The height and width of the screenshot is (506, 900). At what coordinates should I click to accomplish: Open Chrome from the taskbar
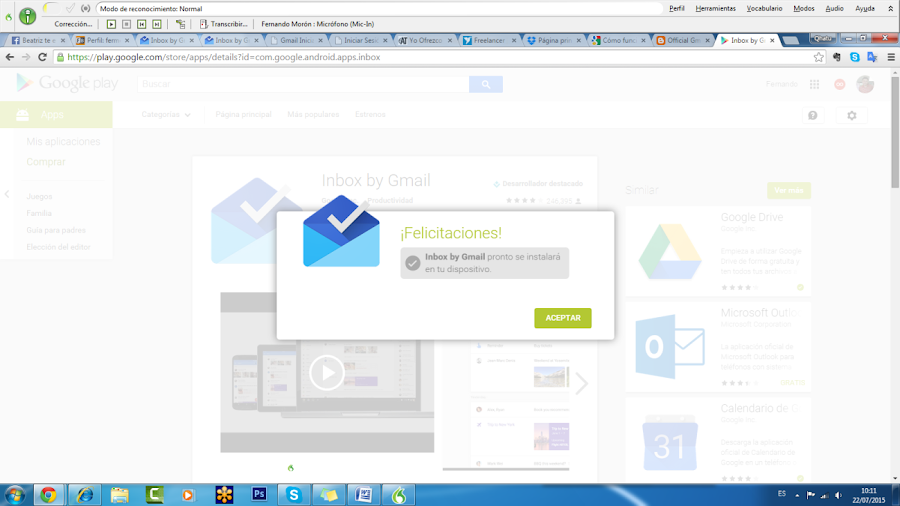coord(48,495)
